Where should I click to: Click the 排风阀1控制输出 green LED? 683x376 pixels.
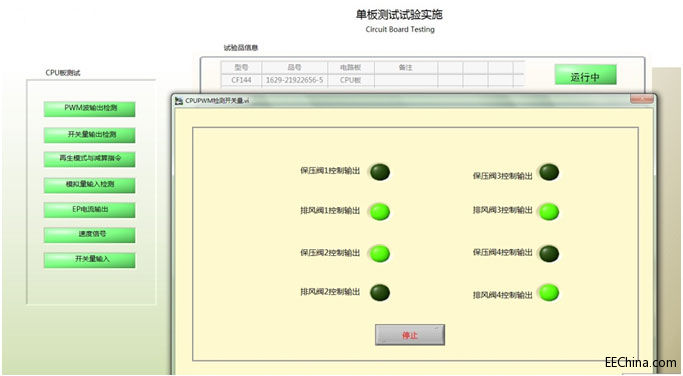tap(380, 212)
